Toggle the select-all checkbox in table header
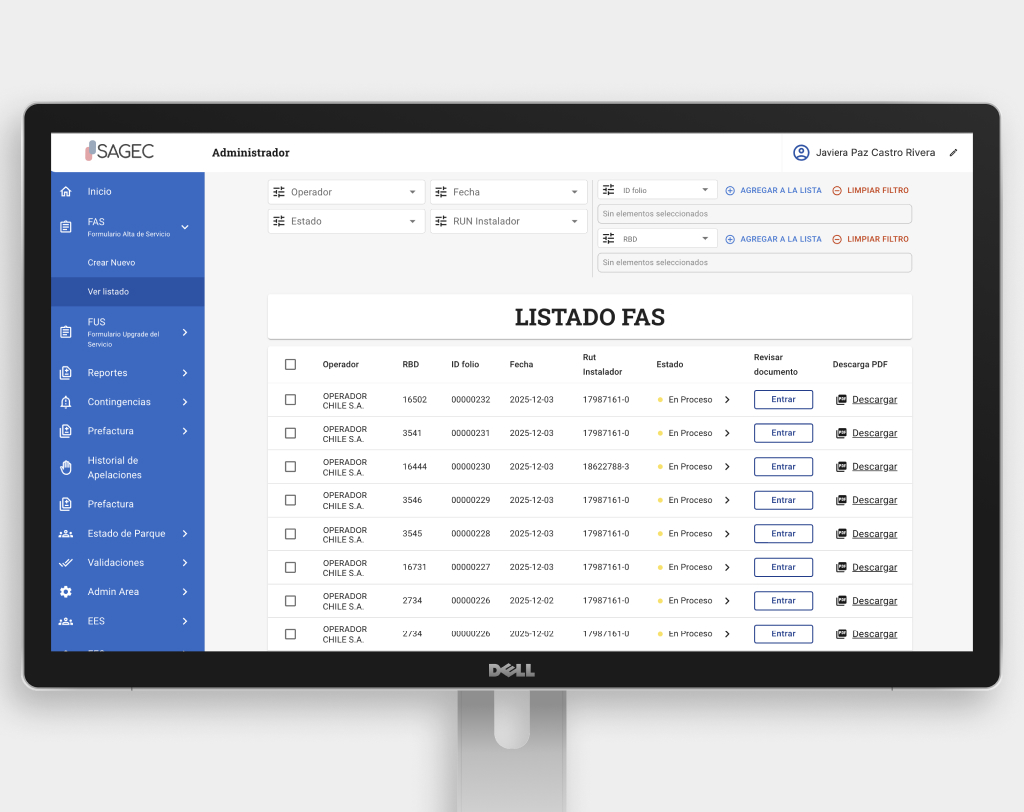This screenshot has height=812, width=1024. point(290,365)
